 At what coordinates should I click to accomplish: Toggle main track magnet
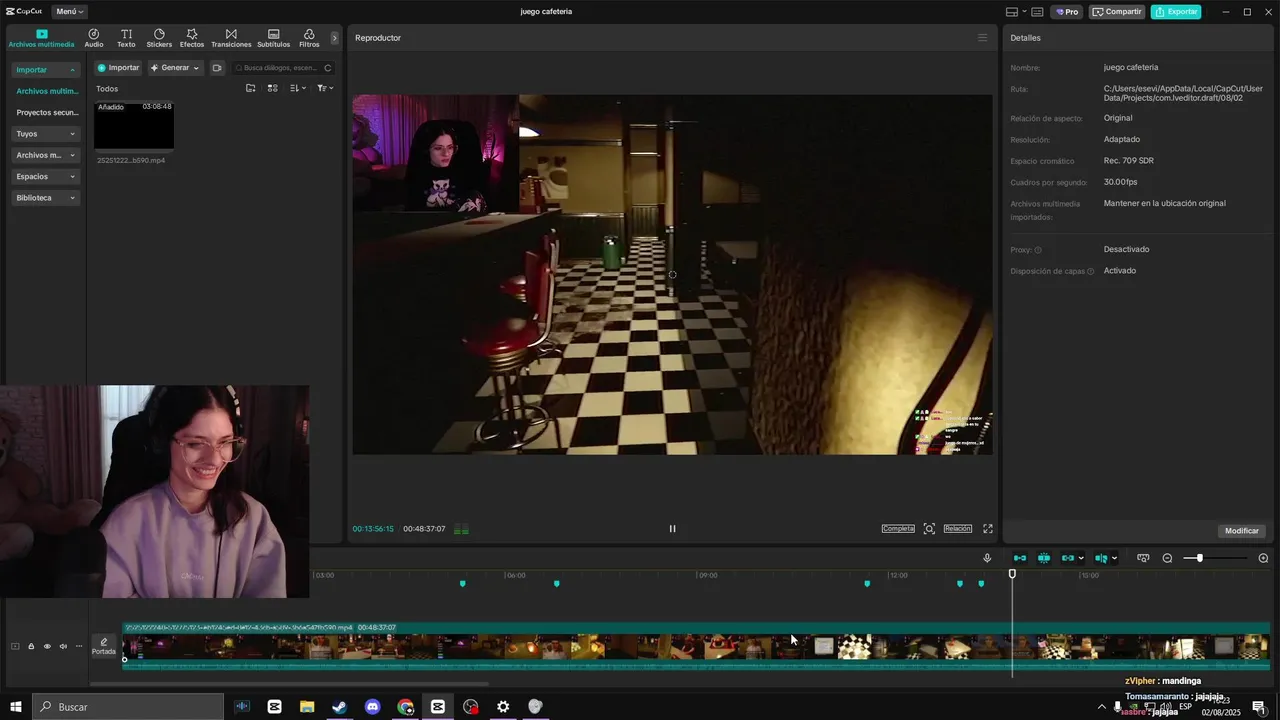pyautogui.click(x=1020, y=558)
